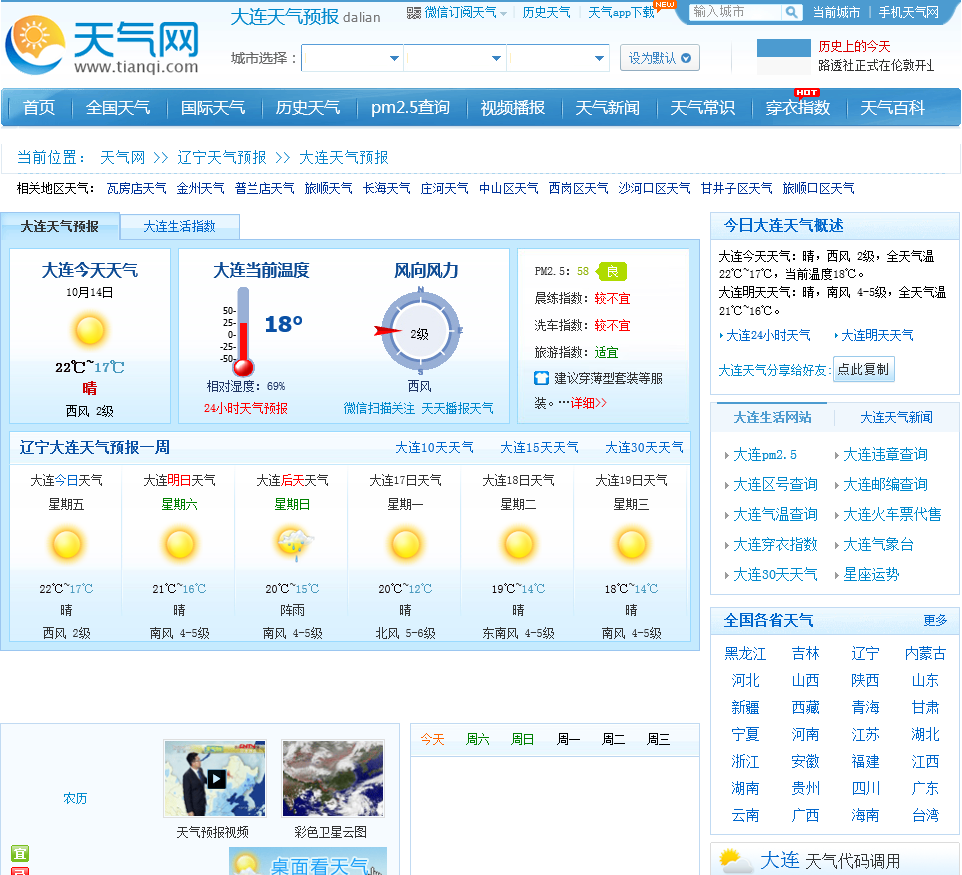Screen dimensions: 962x875
Task: Open 手机天气网 top link
Action: 909,12
